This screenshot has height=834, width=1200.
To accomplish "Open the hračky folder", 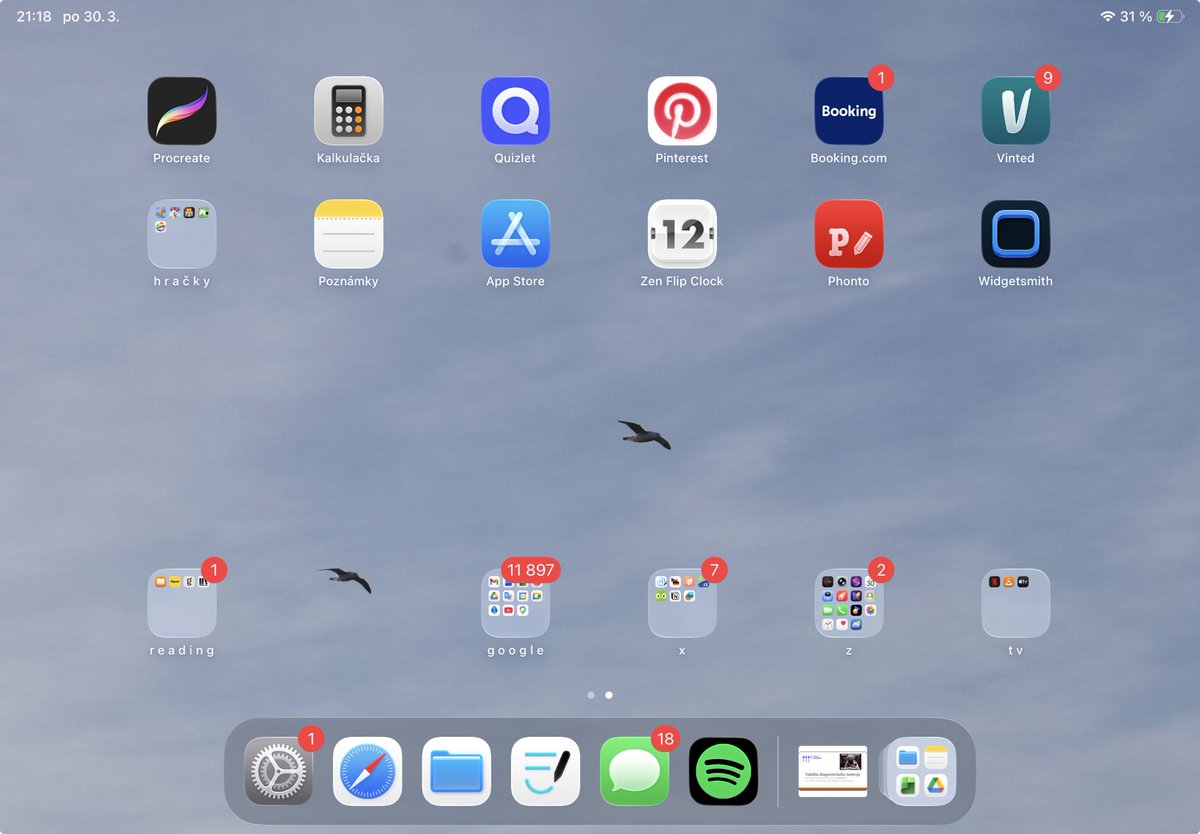I will point(182,234).
